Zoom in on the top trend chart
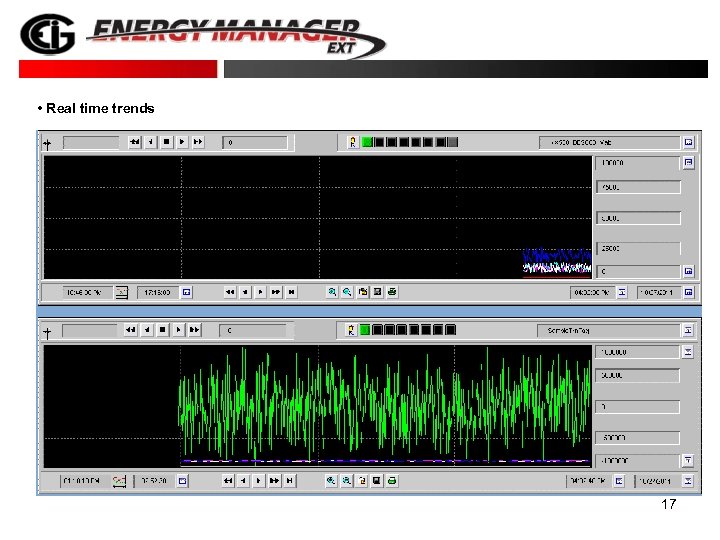This screenshot has width=720, height=540. pos(332,292)
